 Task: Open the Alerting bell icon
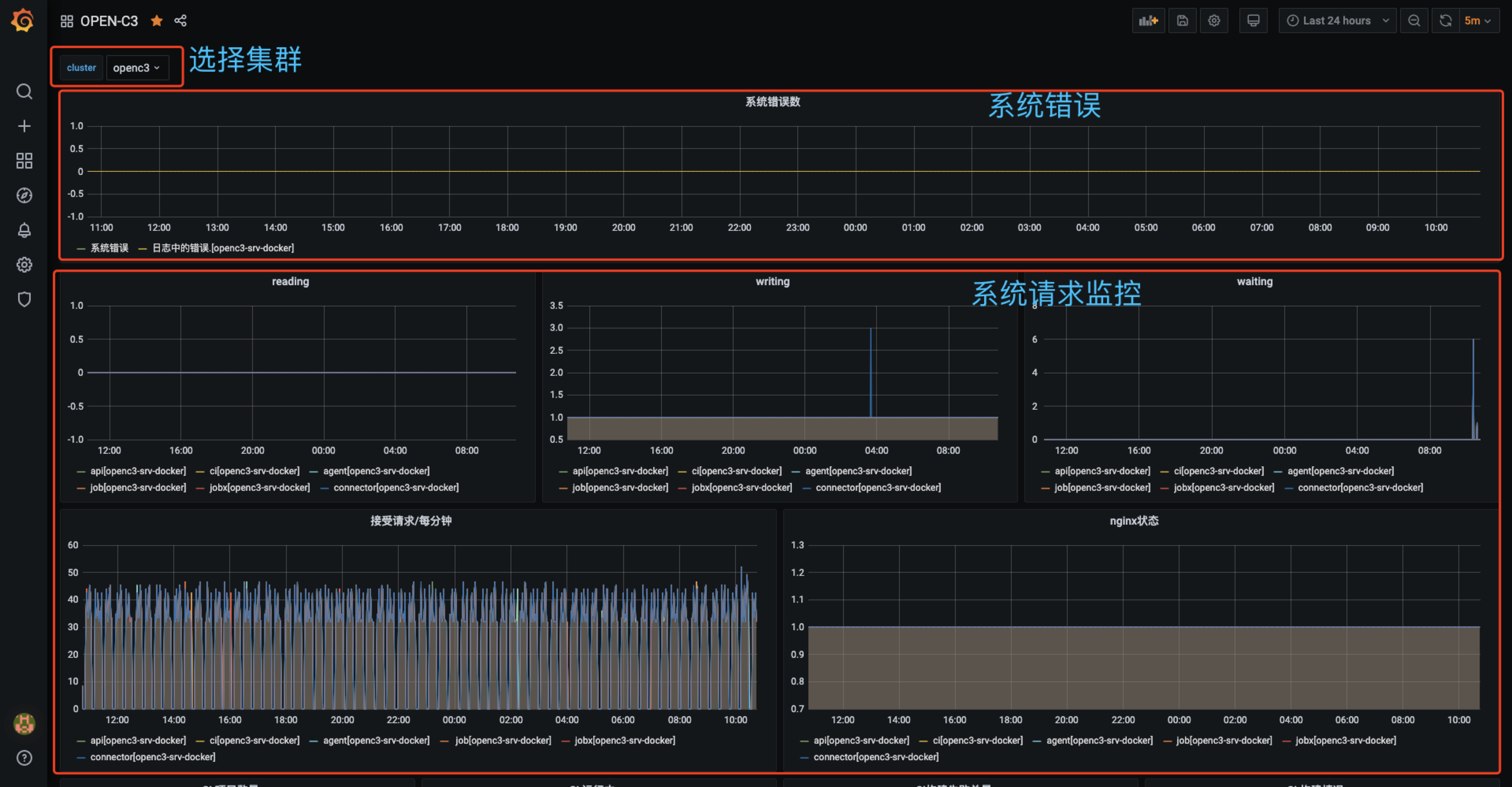click(24, 230)
